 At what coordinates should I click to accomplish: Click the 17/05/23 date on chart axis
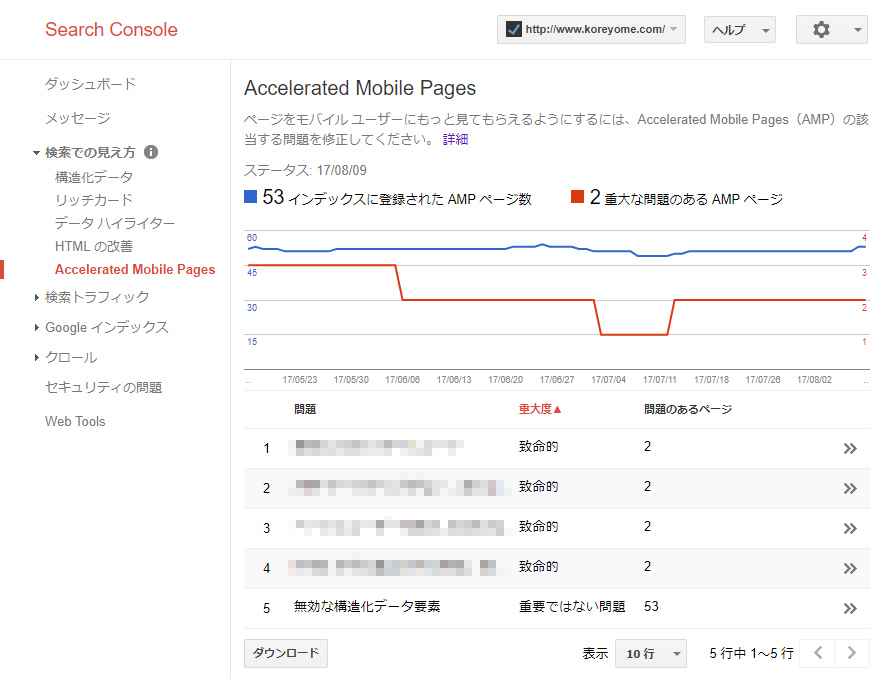[x=300, y=380]
